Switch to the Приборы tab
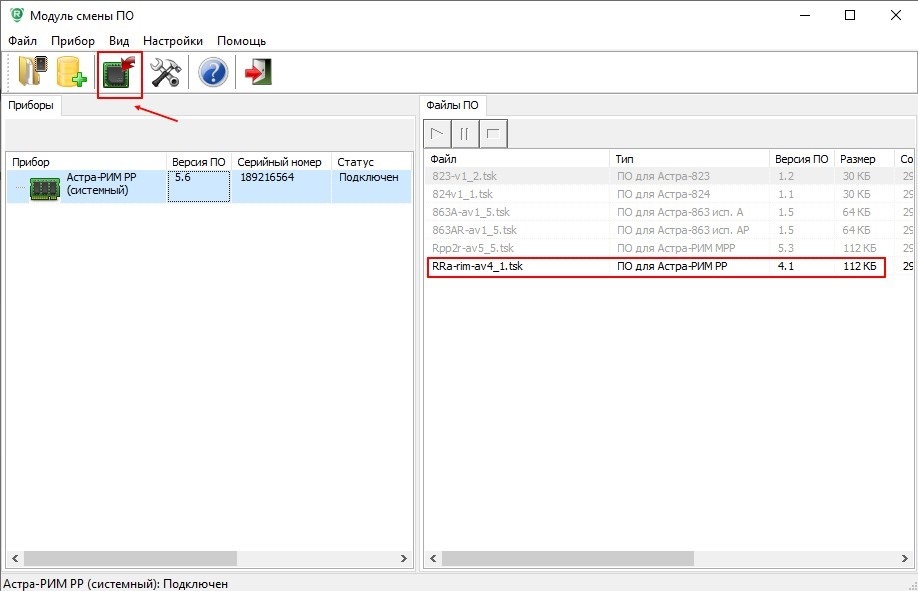The height and width of the screenshot is (591, 918). 32,105
